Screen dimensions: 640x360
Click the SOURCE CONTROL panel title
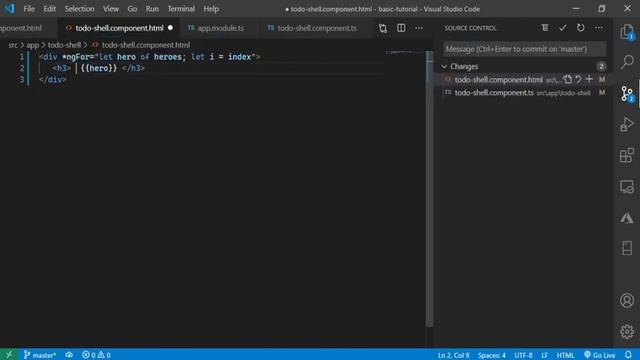click(x=470, y=28)
